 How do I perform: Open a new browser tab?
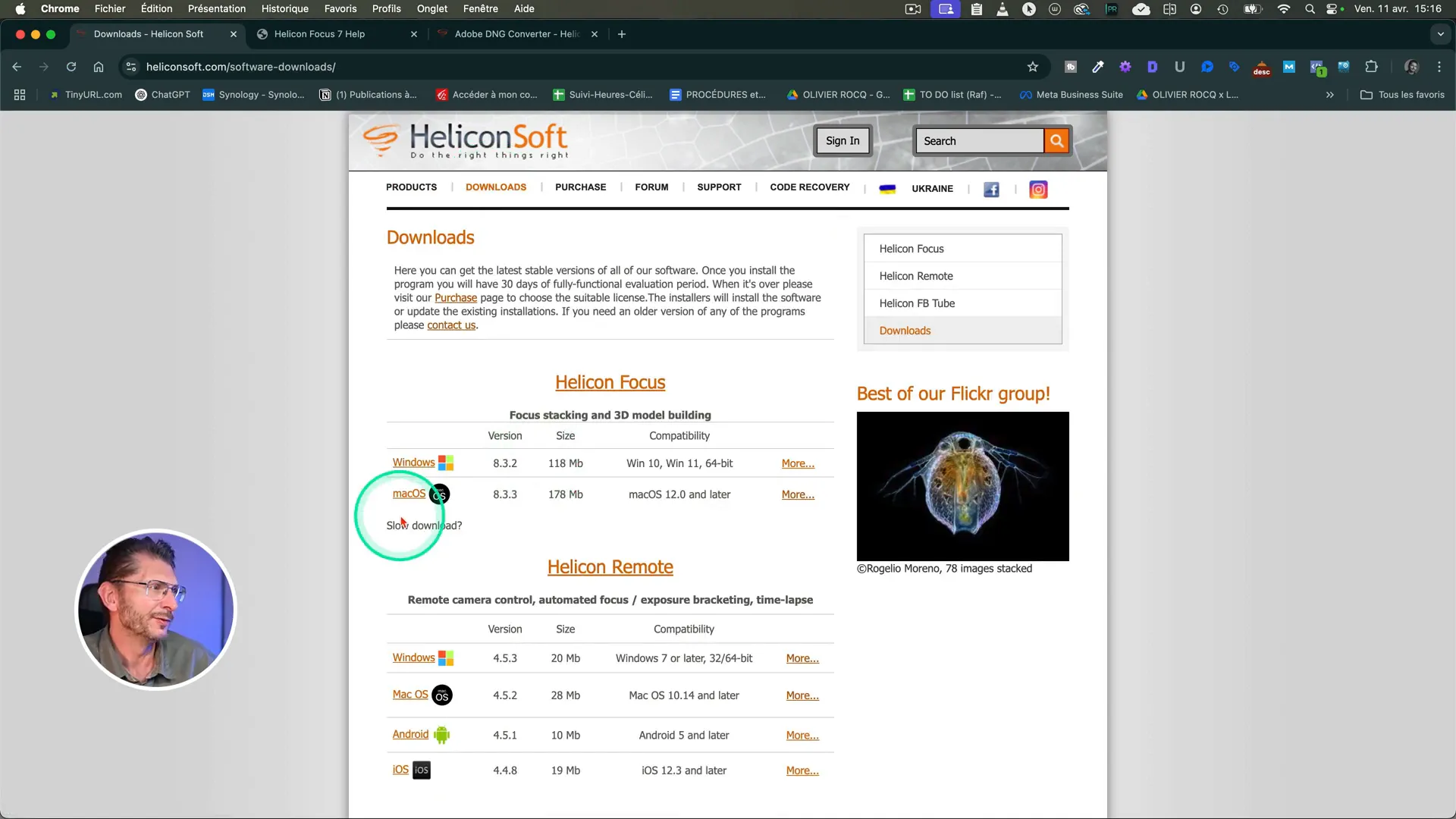622,34
